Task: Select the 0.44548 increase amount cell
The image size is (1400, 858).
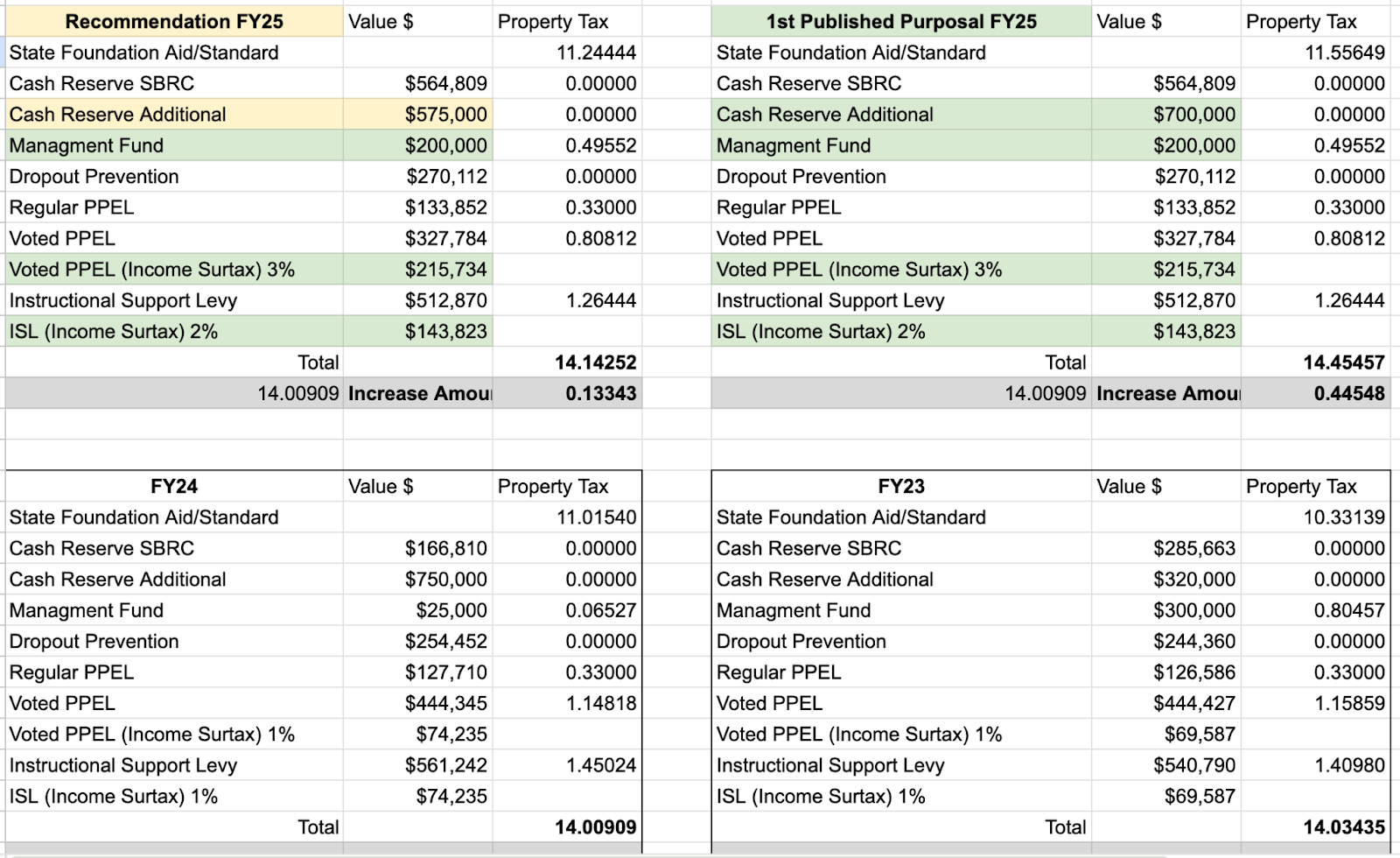Action: point(1315,393)
